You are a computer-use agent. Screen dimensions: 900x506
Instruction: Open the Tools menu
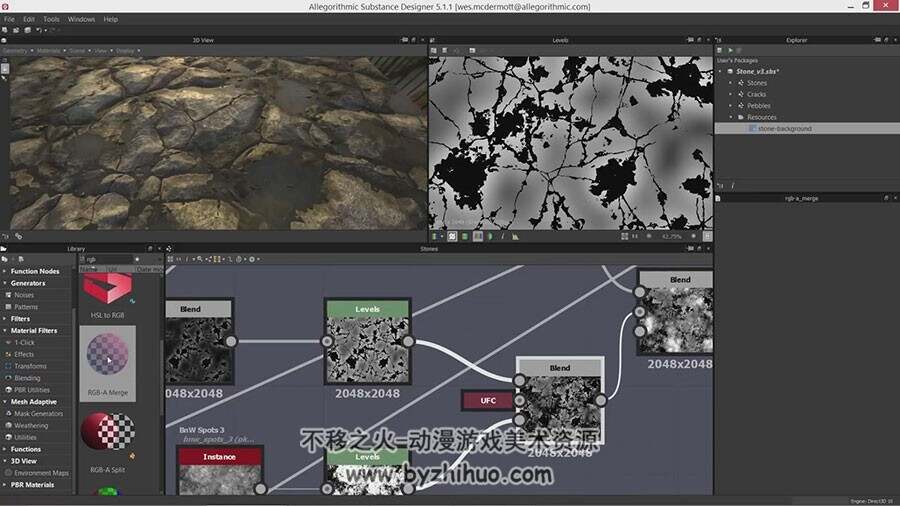pos(51,19)
